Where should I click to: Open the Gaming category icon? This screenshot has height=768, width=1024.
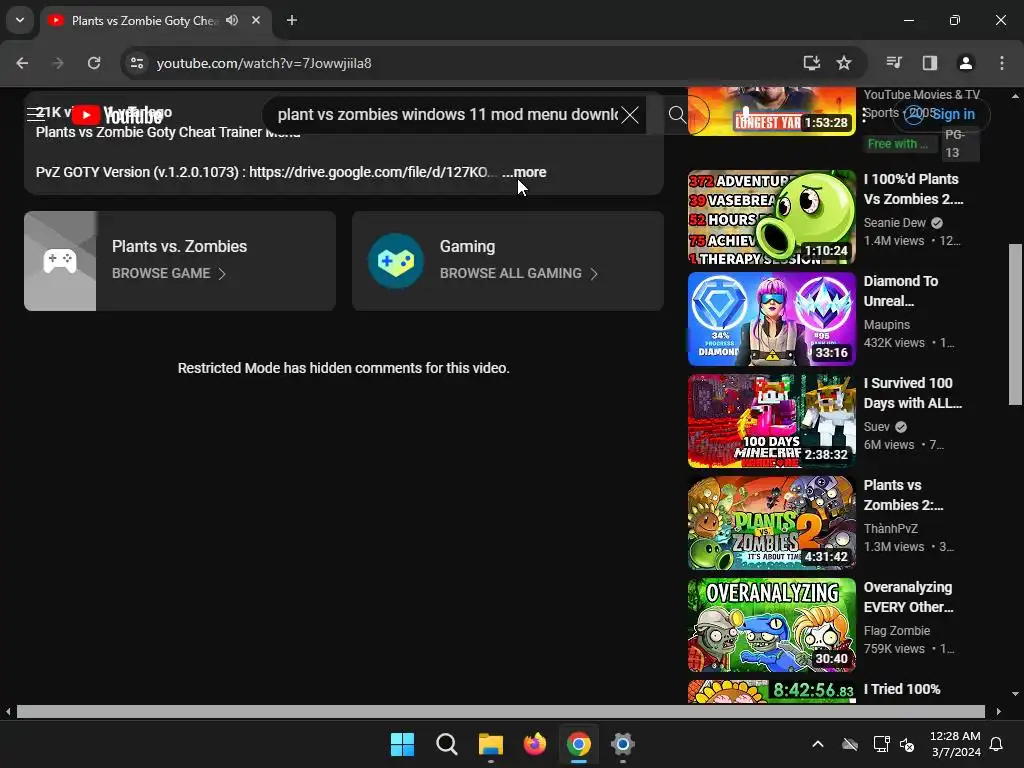396,261
